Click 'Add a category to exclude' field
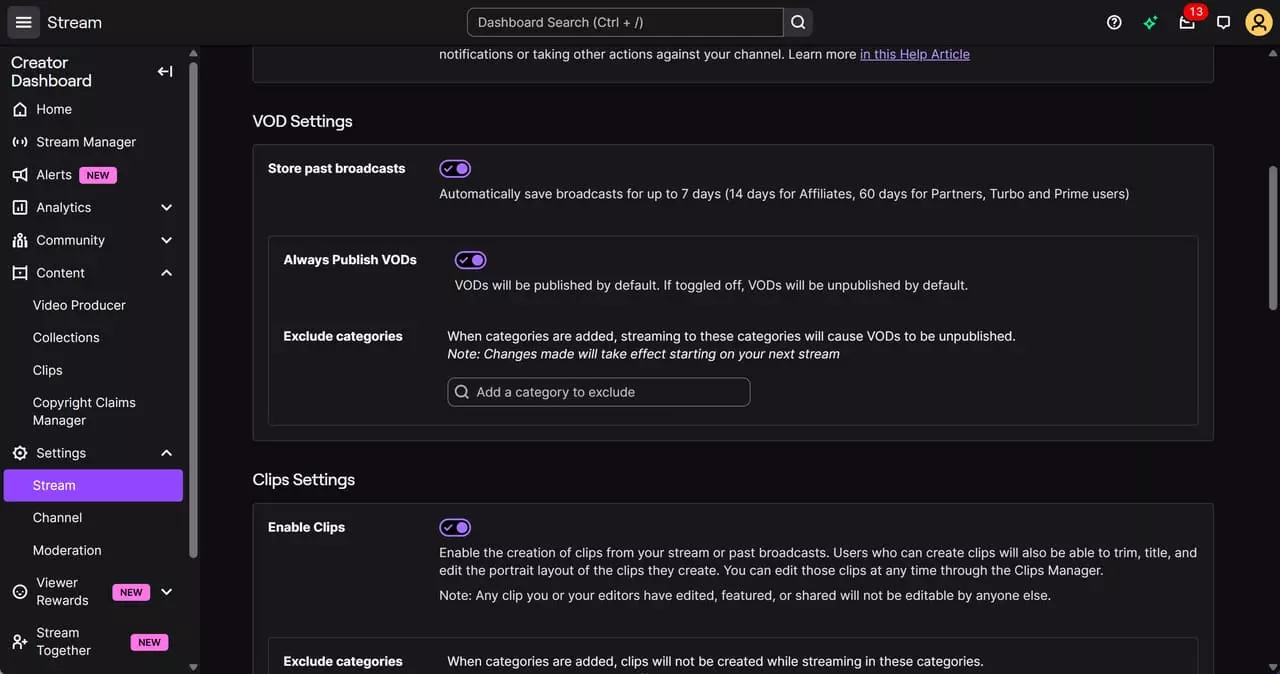Screen dimensions: 1280x674 (x=599, y=392)
